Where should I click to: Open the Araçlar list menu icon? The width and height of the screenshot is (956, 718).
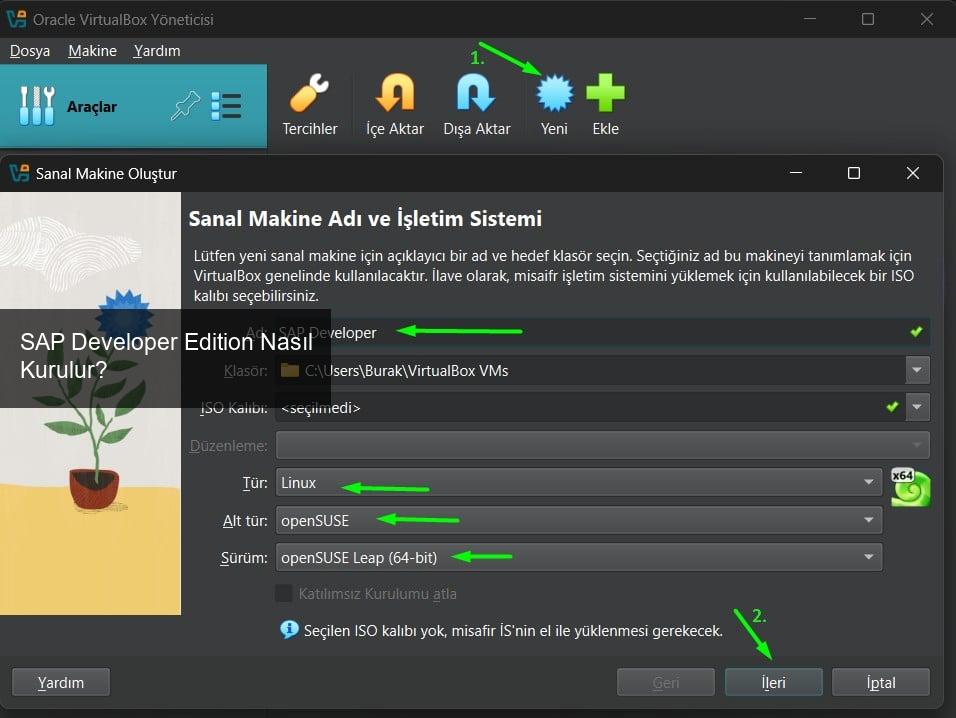(x=226, y=106)
